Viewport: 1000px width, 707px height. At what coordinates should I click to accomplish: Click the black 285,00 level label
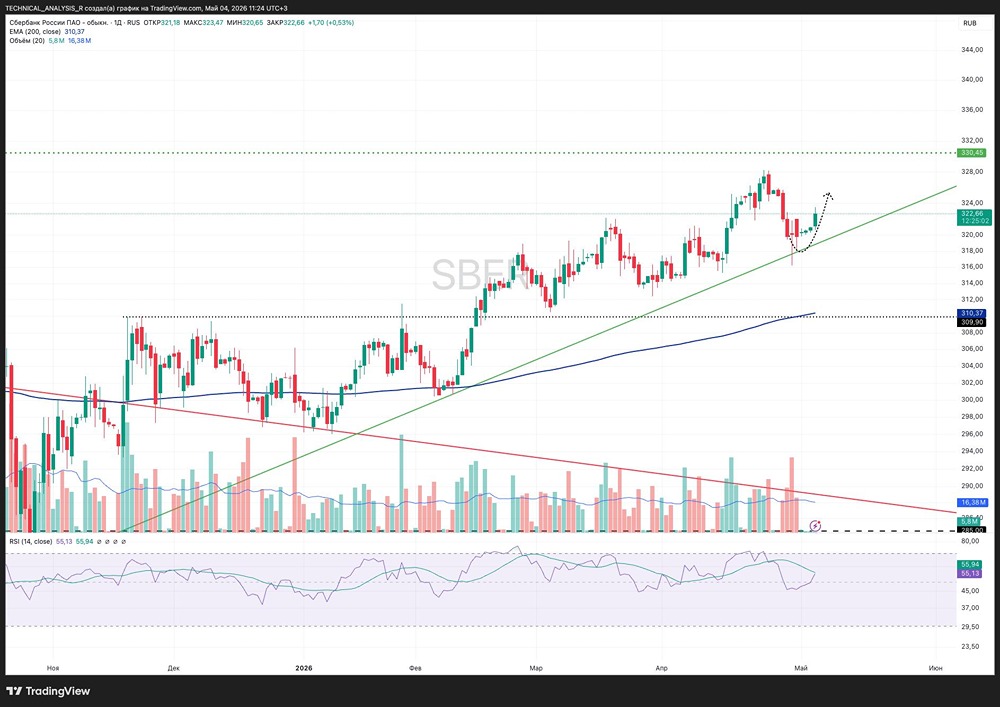(973, 530)
